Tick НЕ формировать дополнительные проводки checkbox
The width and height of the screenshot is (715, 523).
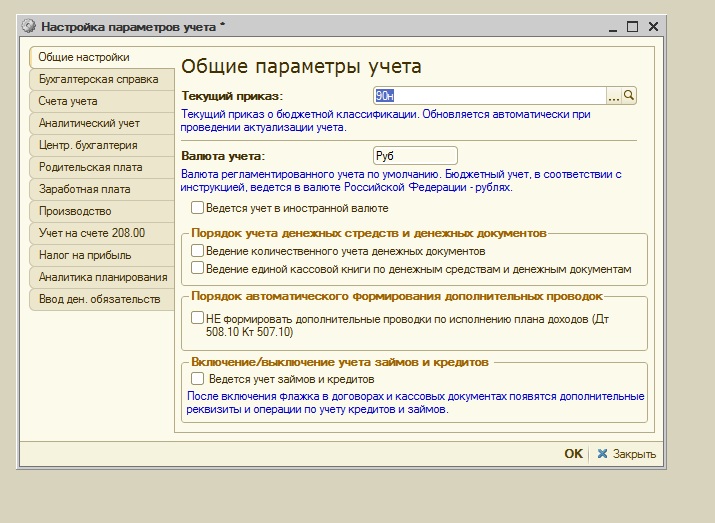tap(197, 318)
